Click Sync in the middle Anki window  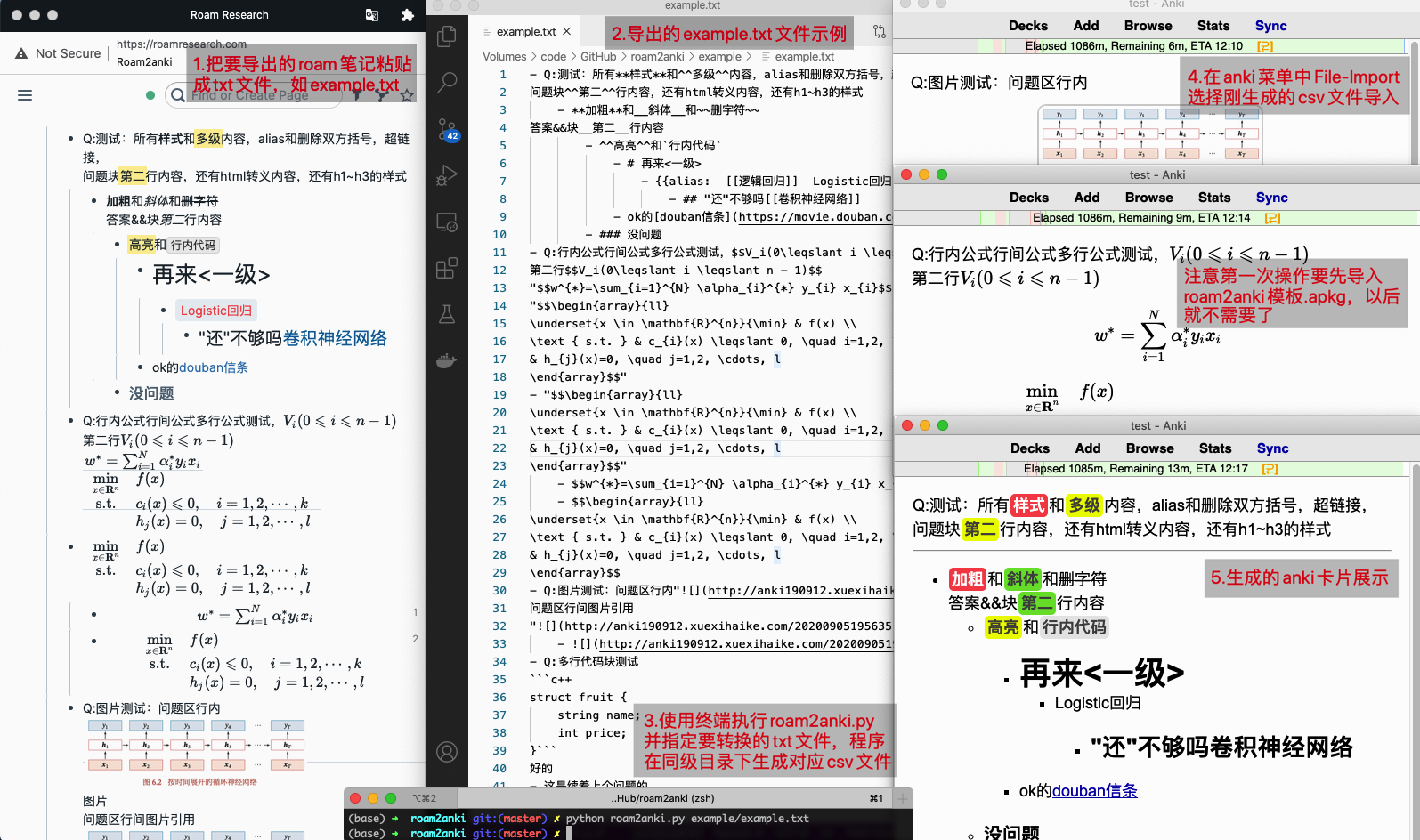[1272, 198]
